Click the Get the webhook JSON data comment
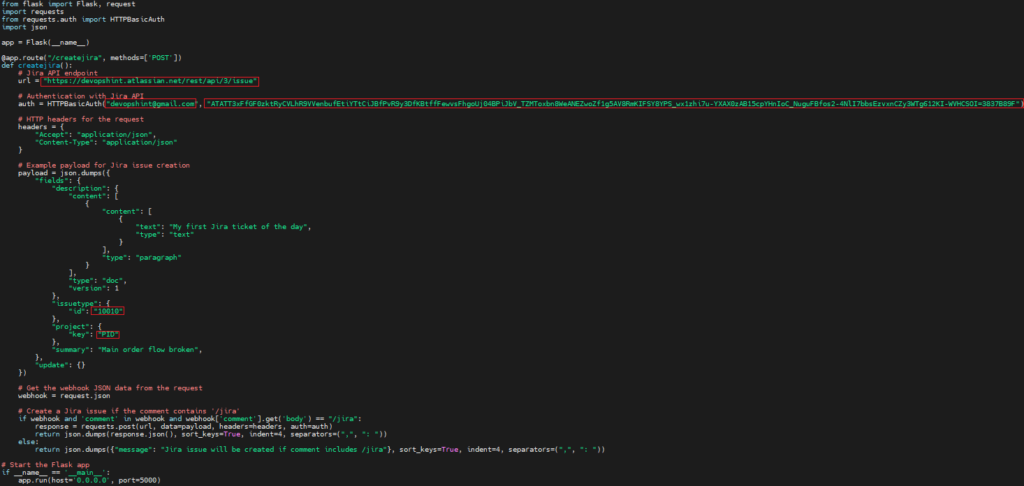This screenshot has width=1024, height=486. tap(110, 388)
